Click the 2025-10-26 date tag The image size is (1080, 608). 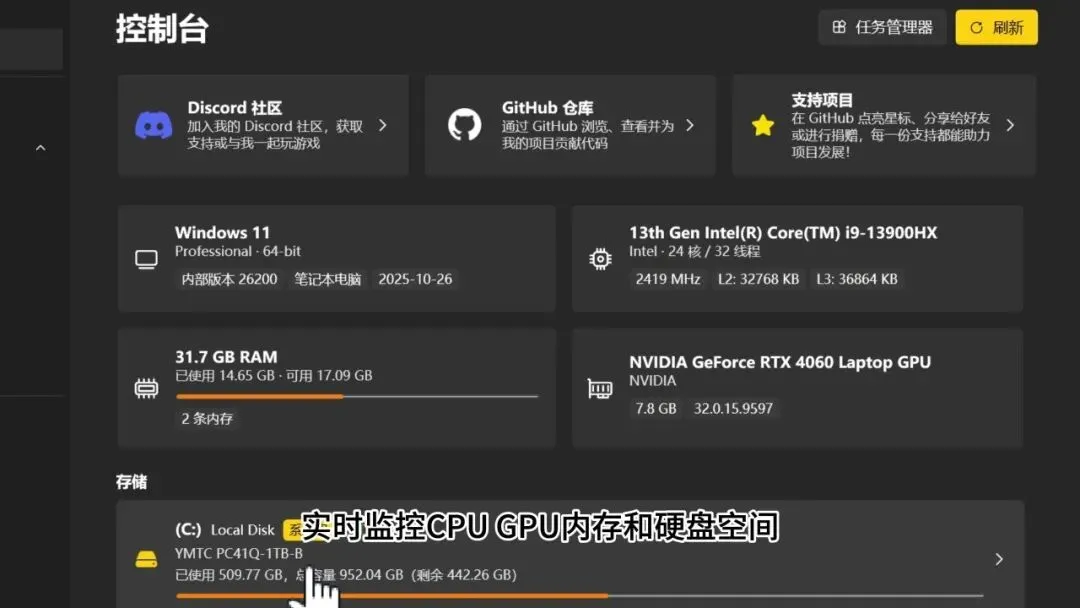click(x=415, y=279)
